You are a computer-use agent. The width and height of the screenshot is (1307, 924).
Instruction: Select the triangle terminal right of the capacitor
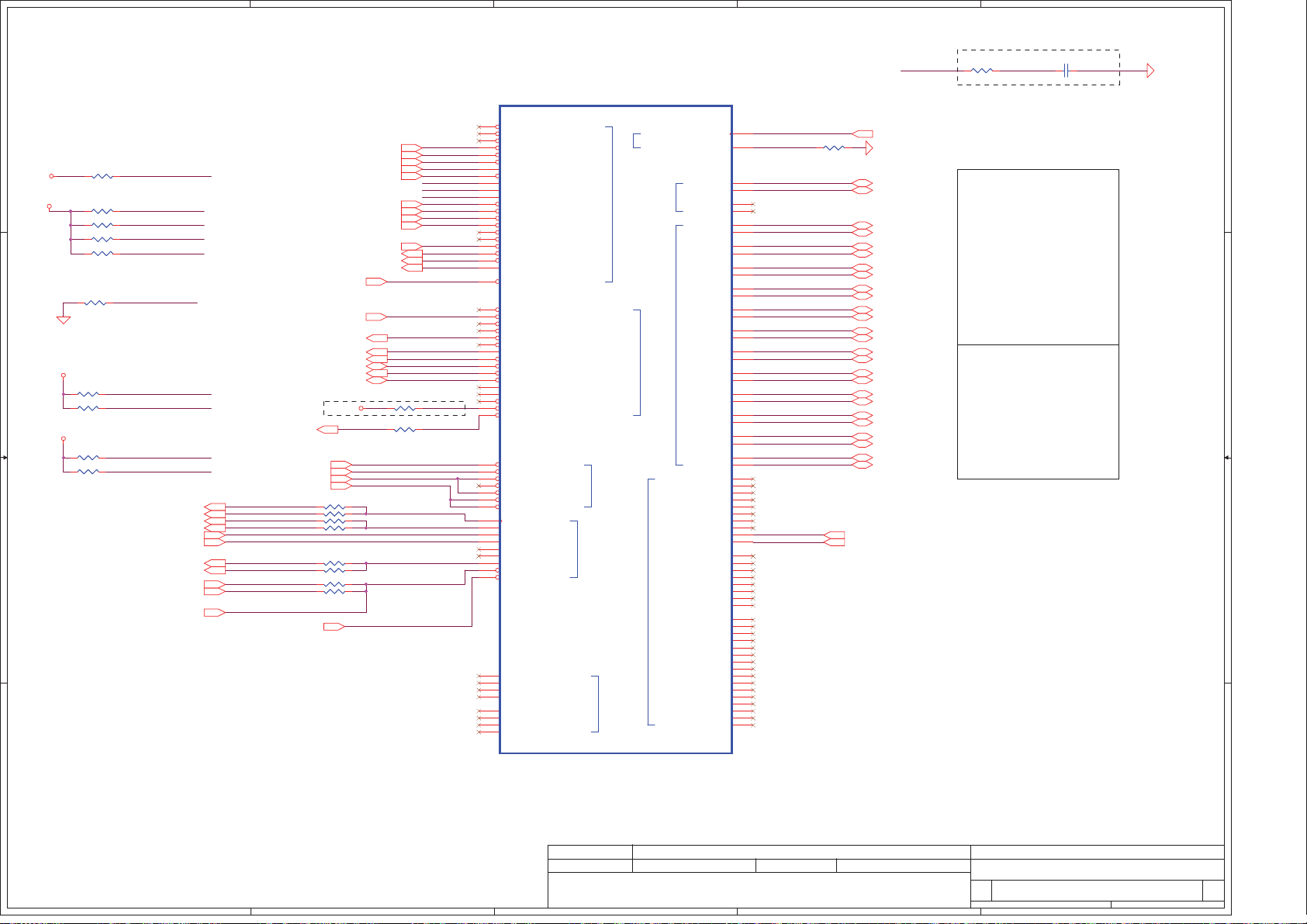[x=1150, y=71]
